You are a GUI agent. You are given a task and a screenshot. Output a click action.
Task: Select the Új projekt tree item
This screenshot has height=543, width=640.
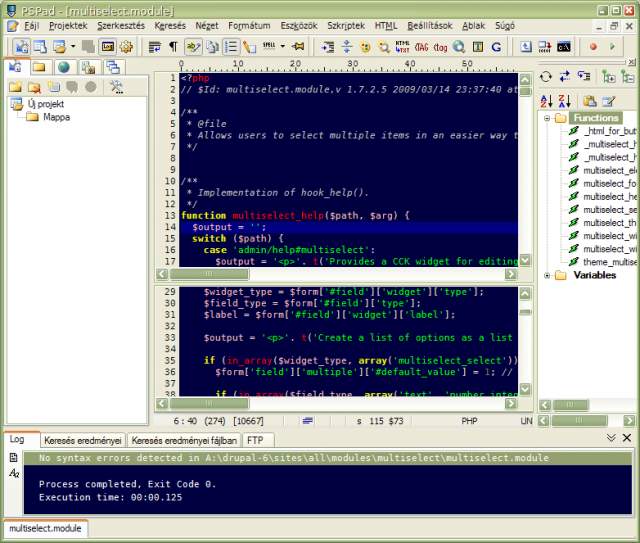46,104
